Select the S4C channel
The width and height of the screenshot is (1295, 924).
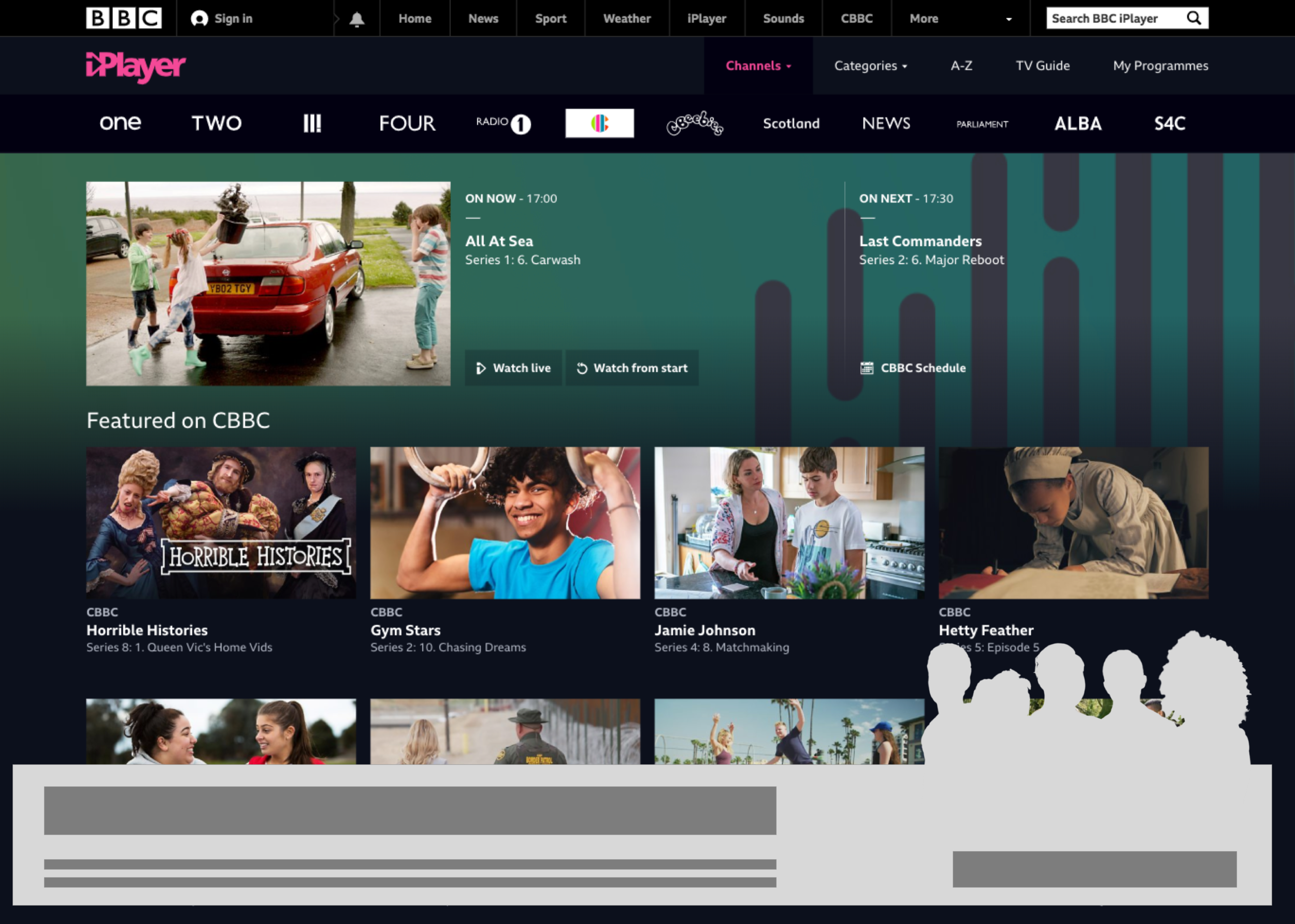[1170, 123]
